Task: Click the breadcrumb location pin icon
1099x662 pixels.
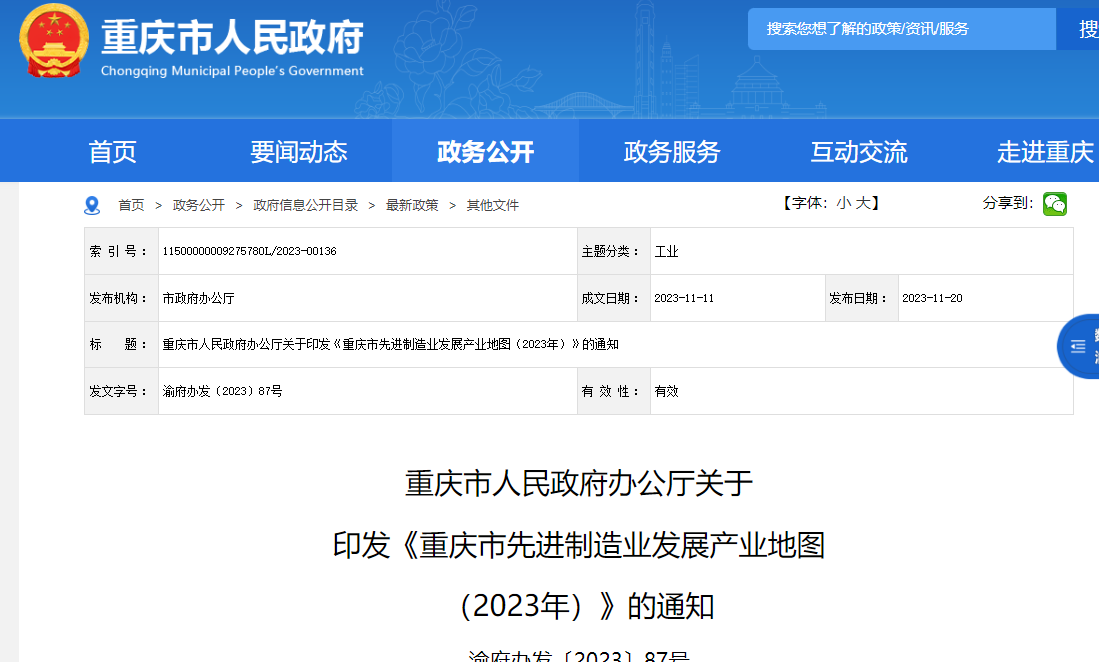Action: point(93,204)
